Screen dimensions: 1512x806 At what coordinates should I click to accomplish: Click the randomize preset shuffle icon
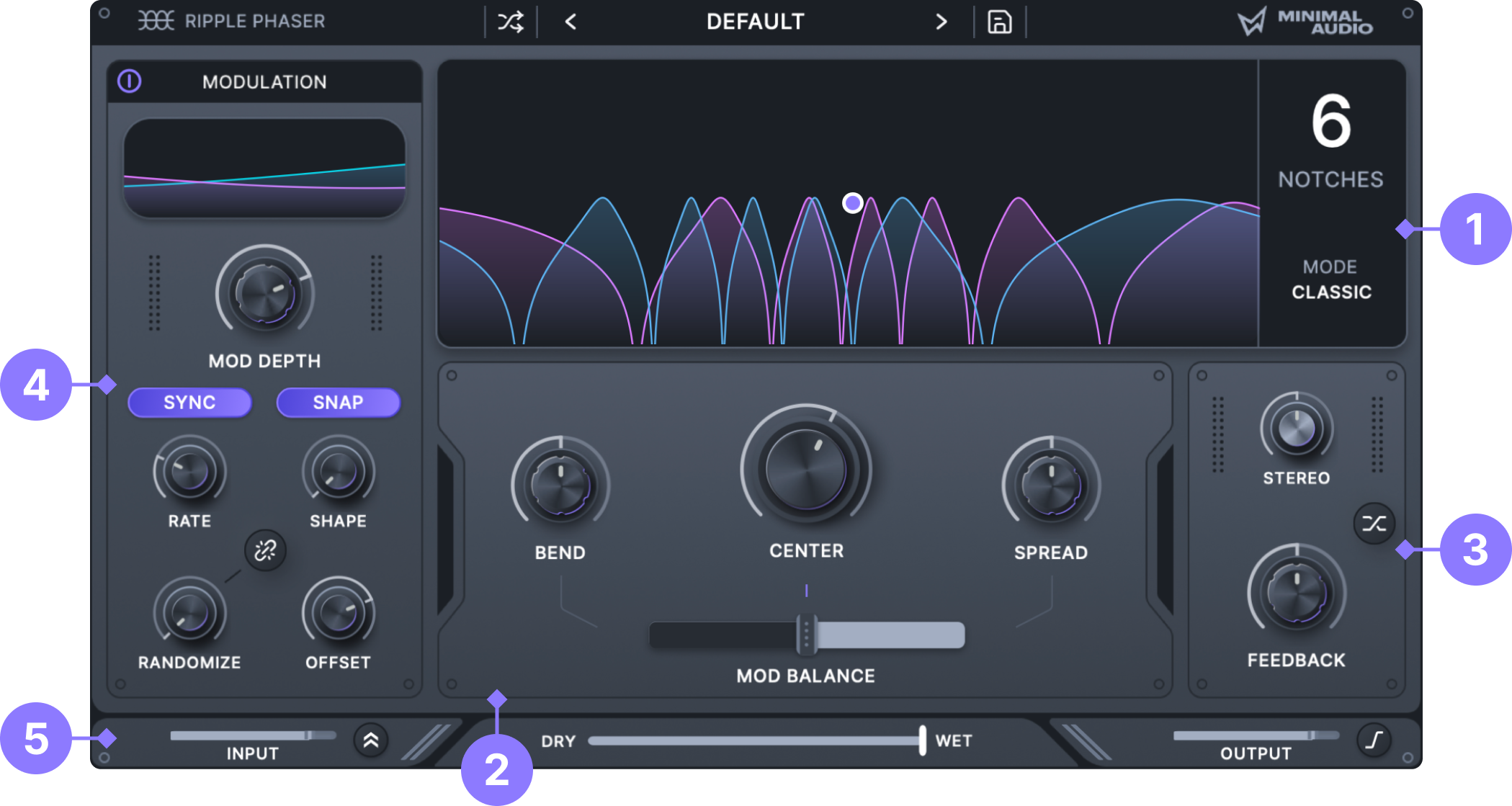click(x=511, y=22)
